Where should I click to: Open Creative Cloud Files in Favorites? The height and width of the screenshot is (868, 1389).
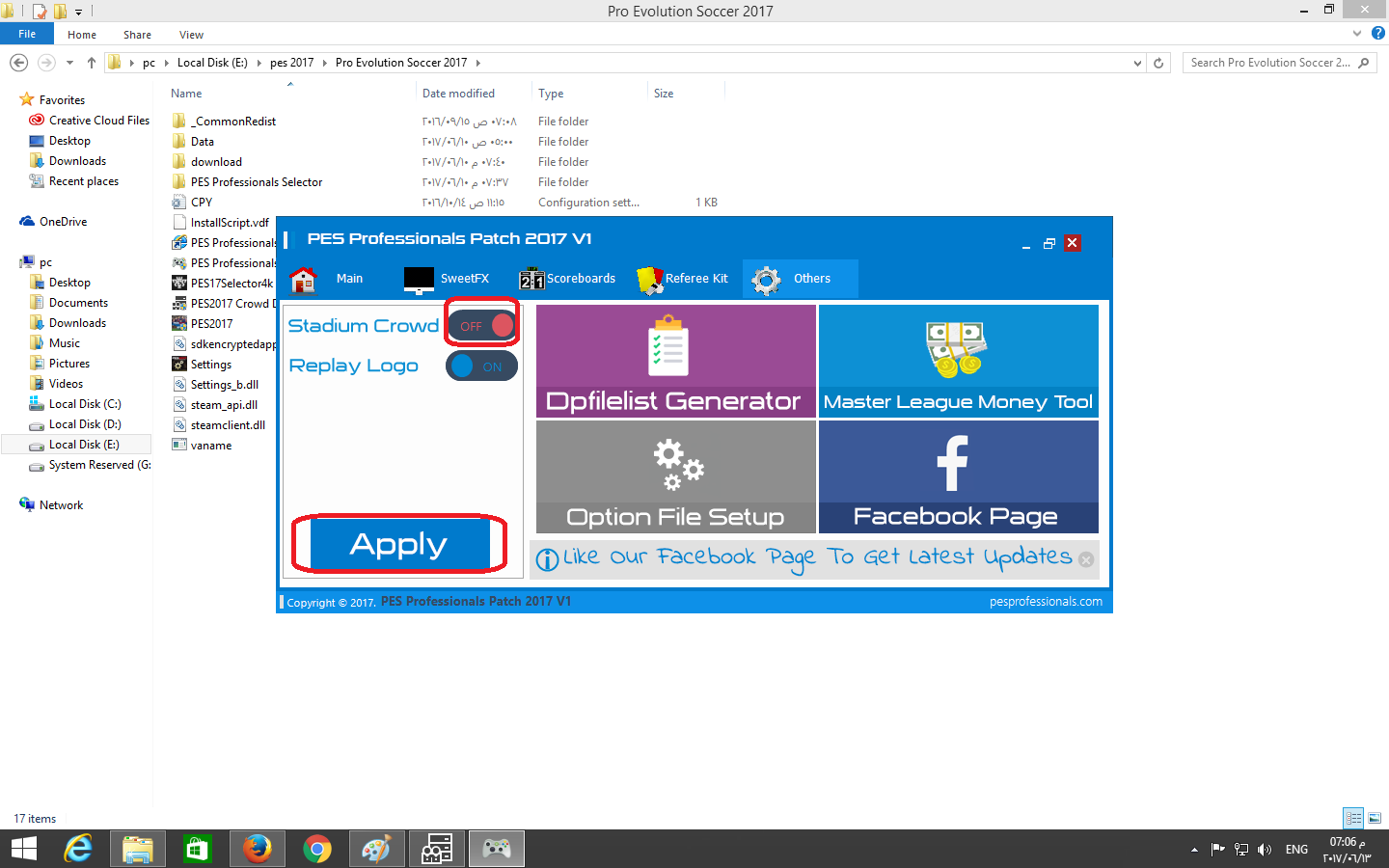pyautogui.click(x=99, y=121)
